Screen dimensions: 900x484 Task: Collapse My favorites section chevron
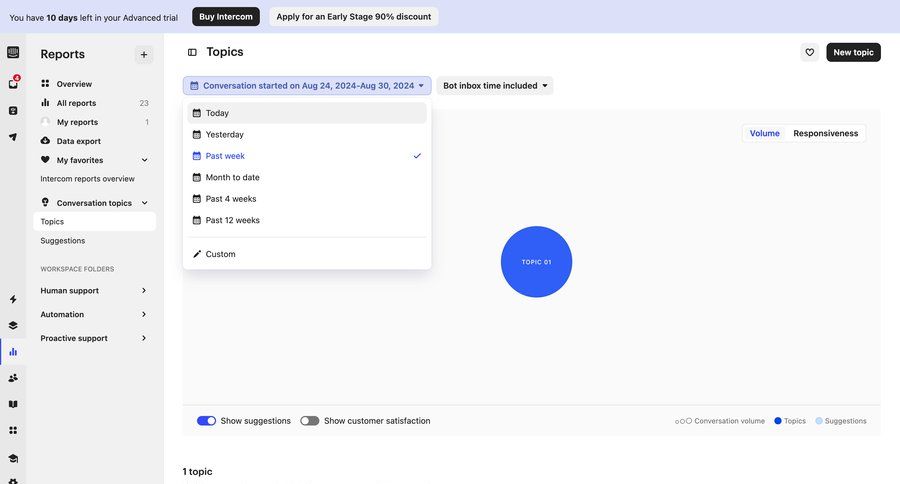[x=145, y=160]
